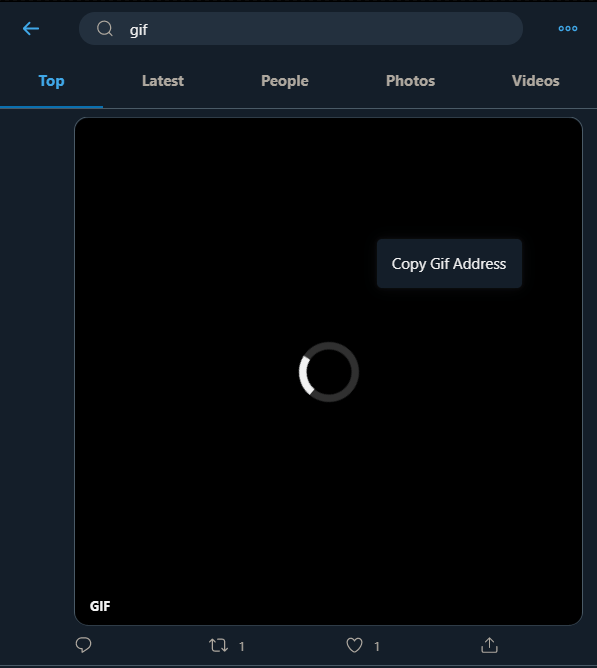
Task: Click the magnifying glass search icon
Action: coord(105,29)
